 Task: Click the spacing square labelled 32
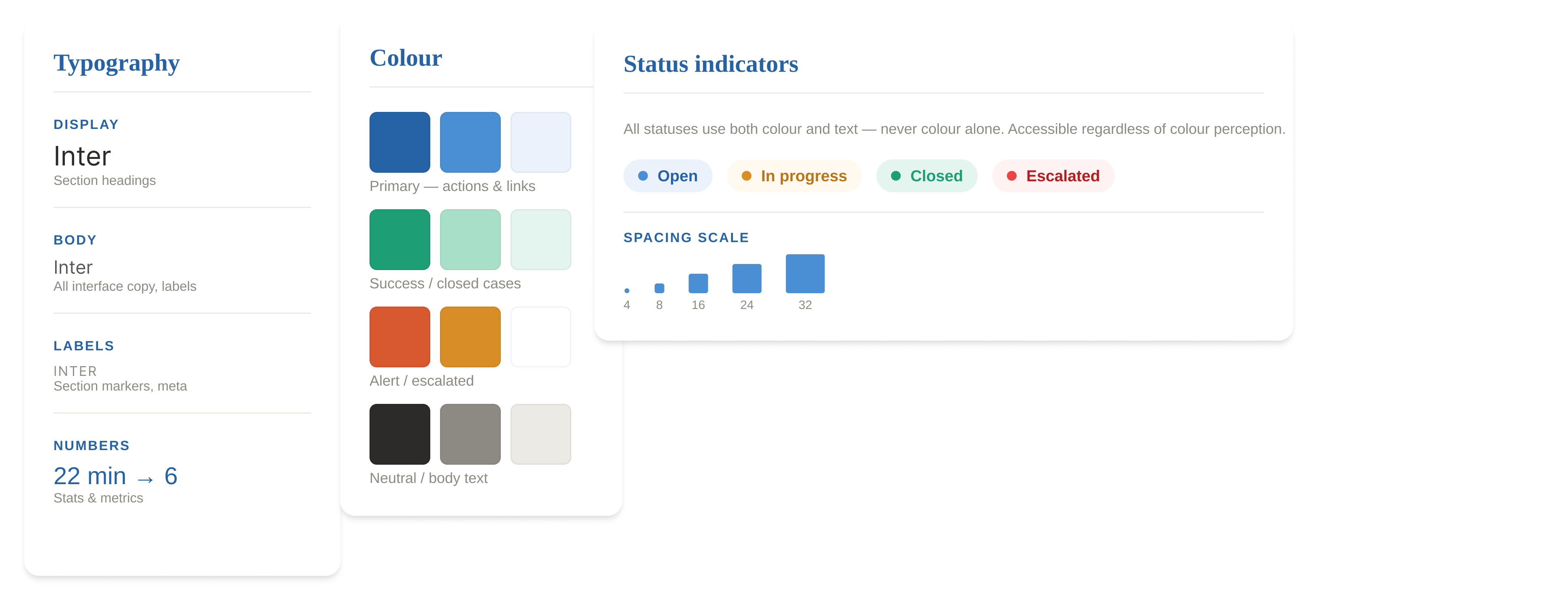805,274
